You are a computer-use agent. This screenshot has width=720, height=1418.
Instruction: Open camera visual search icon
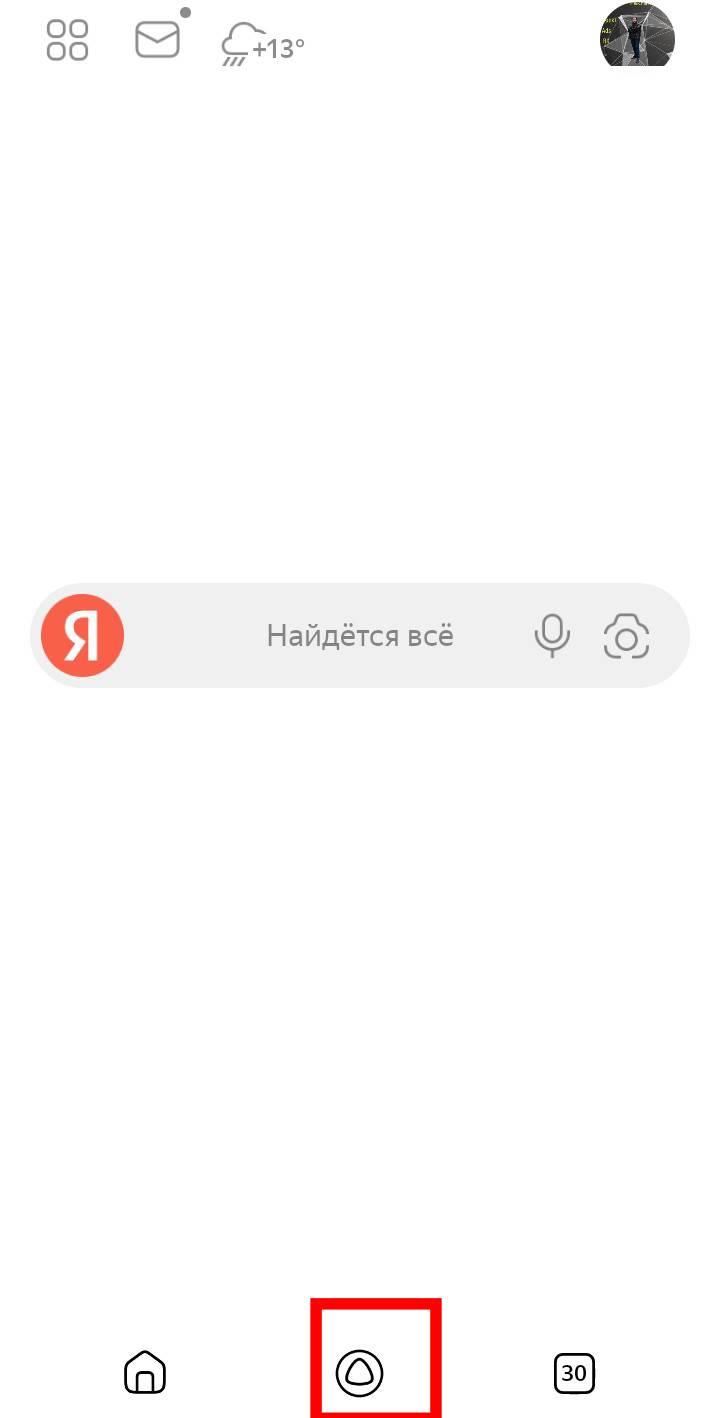click(x=627, y=636)
